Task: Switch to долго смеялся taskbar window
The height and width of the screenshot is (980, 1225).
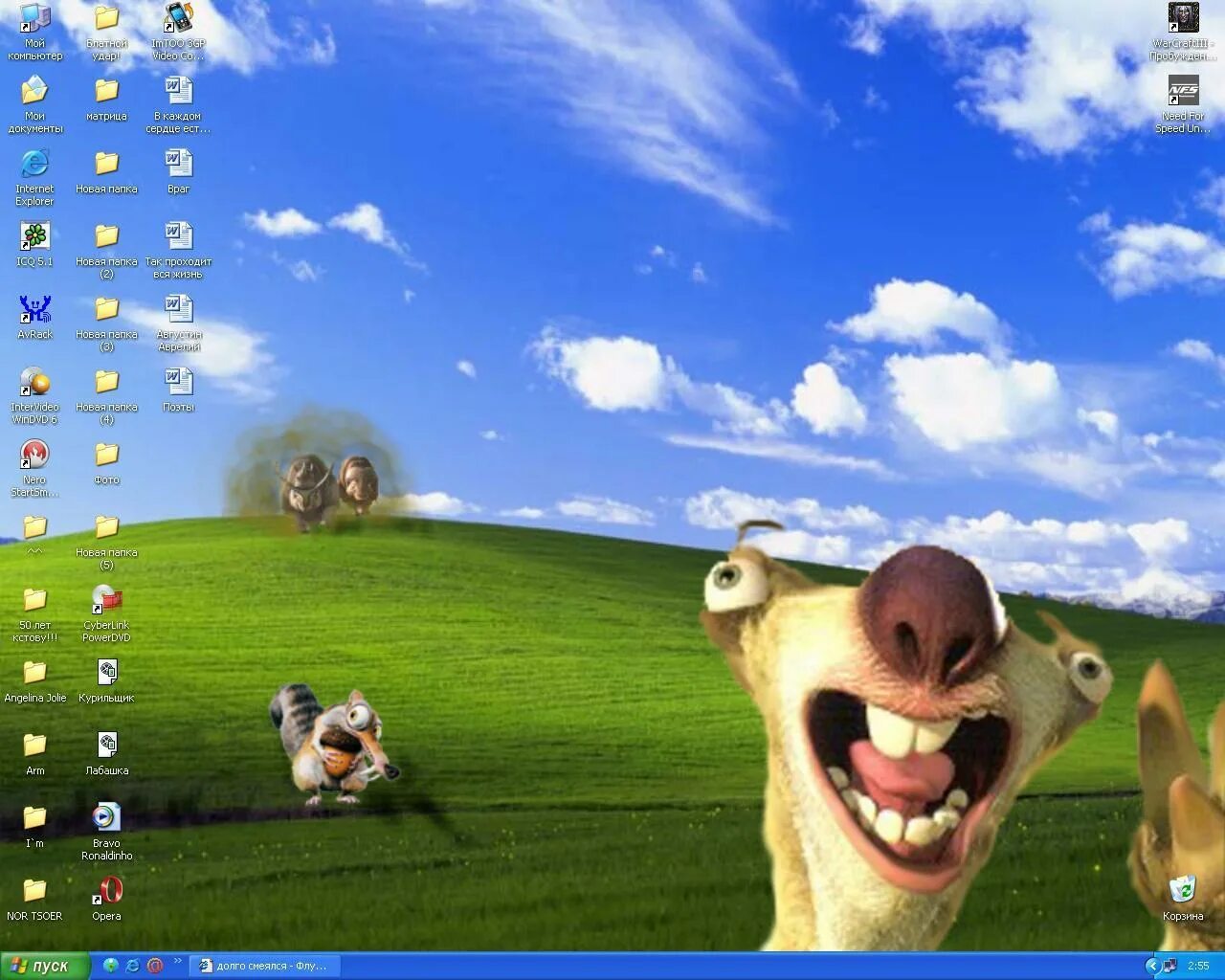Action: pyautogui.click(x=264, y=966)
